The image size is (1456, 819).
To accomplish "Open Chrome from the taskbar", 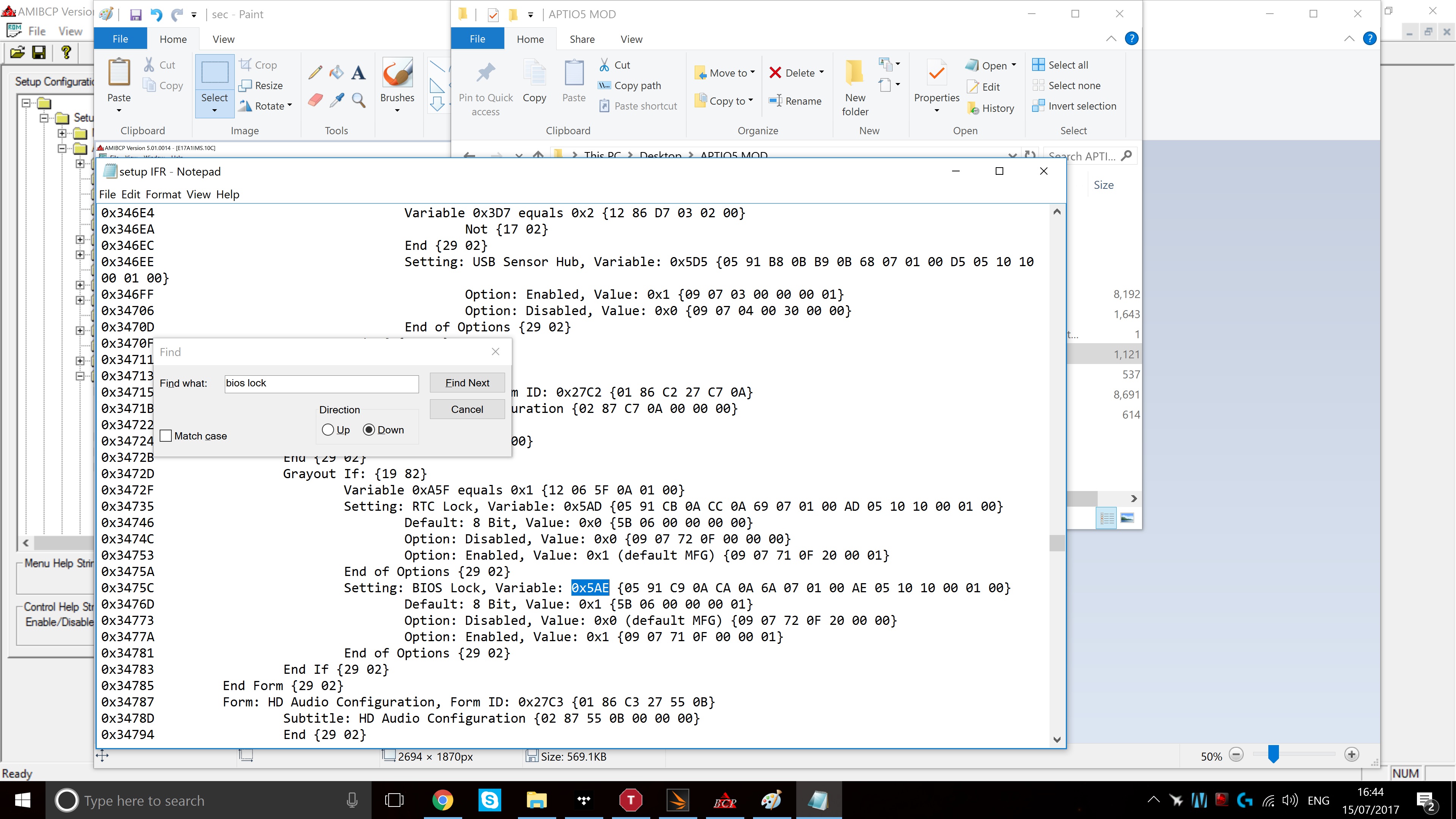I will 442,800.
